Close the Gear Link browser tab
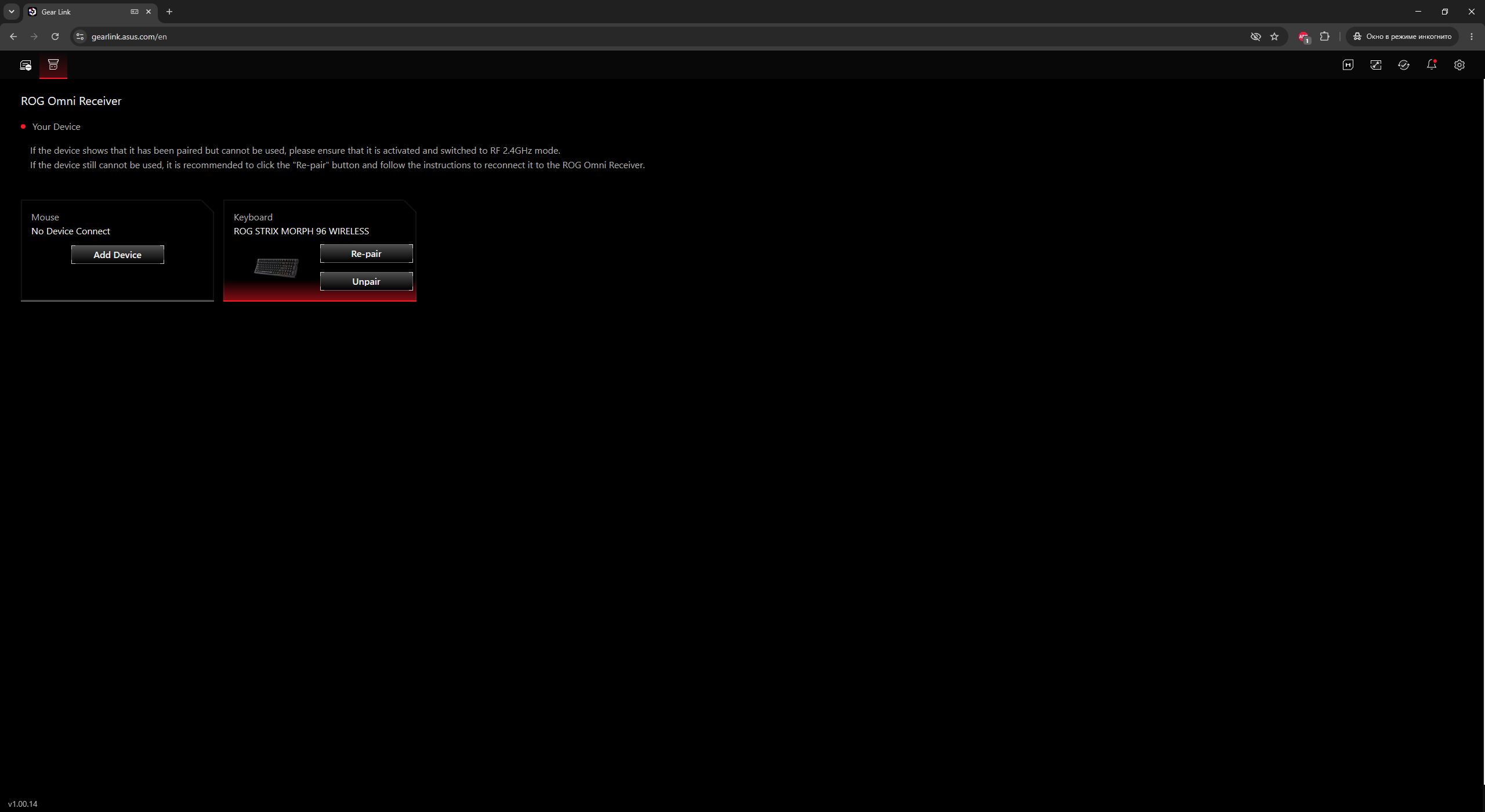This screenshot has height=812, width=1485. (x=148, y=12)
